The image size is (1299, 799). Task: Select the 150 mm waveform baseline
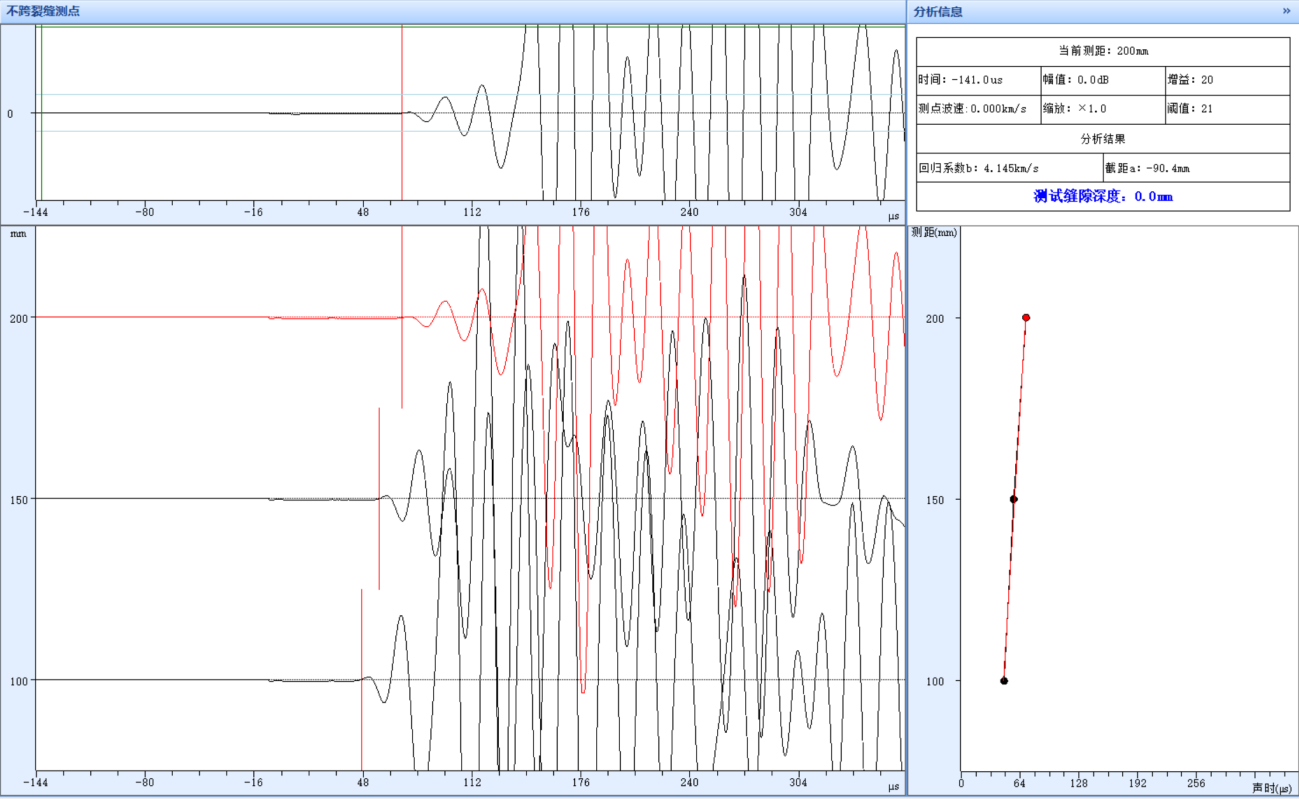(150, 498)
